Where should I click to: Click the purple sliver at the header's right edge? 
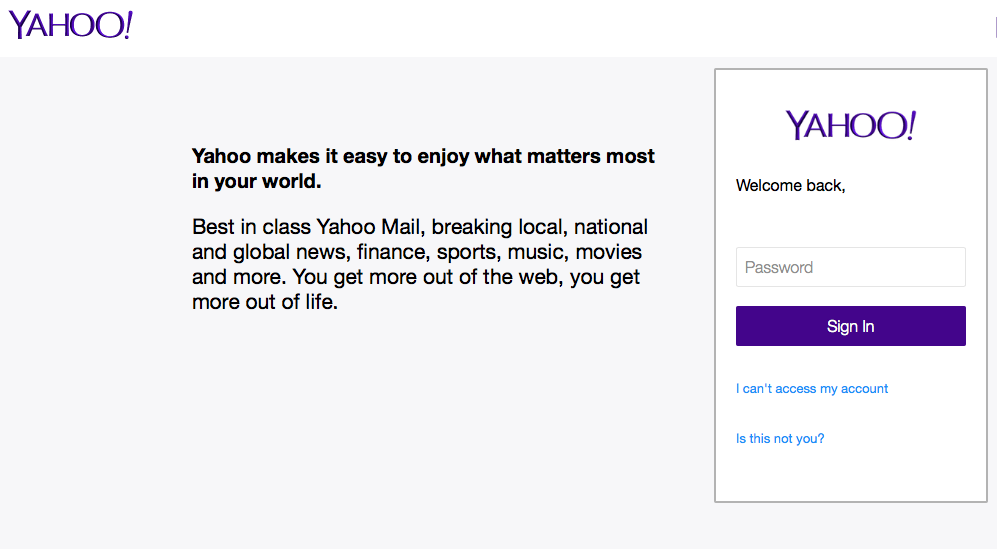(x=995, y=27)
